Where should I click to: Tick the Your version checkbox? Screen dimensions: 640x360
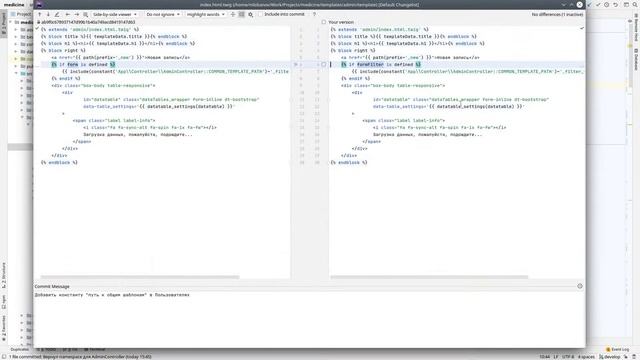(x=324, y=22)
